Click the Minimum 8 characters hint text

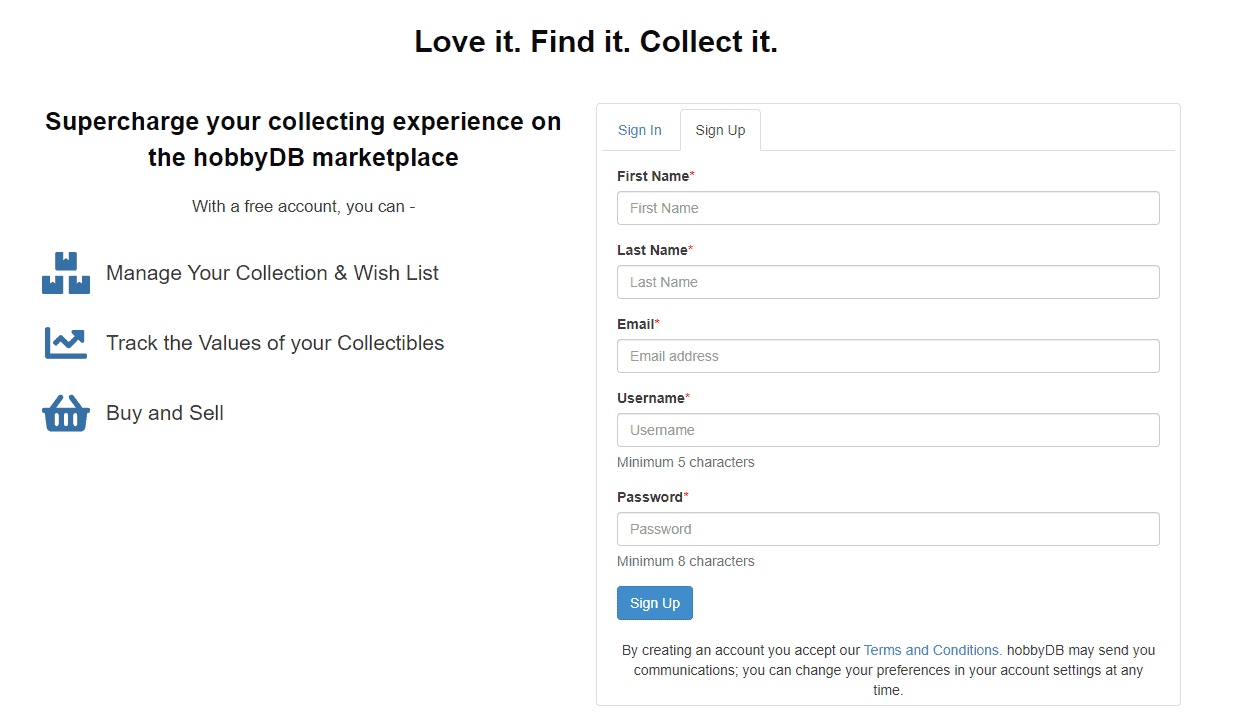point(686,560)
